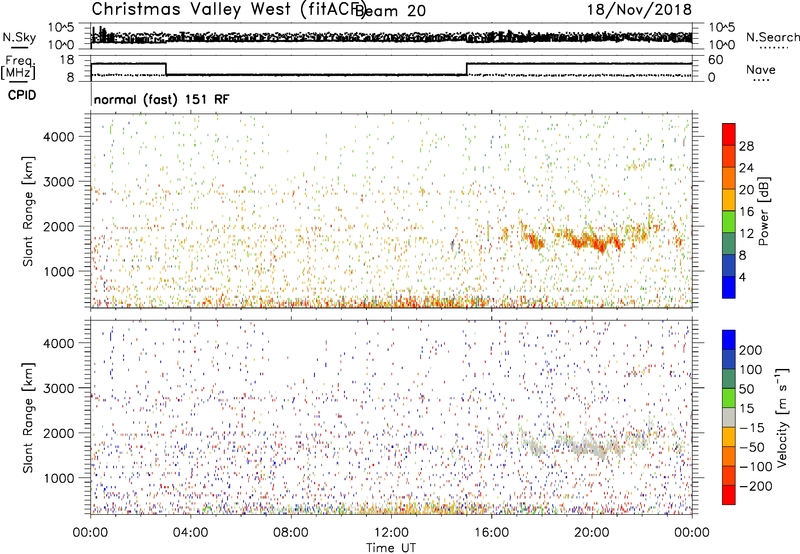Image resolution: width=800 pixels, height=554 pixels.
Task: Click '4000' on the power panel range axis
Action: click(x=59, y=137)
